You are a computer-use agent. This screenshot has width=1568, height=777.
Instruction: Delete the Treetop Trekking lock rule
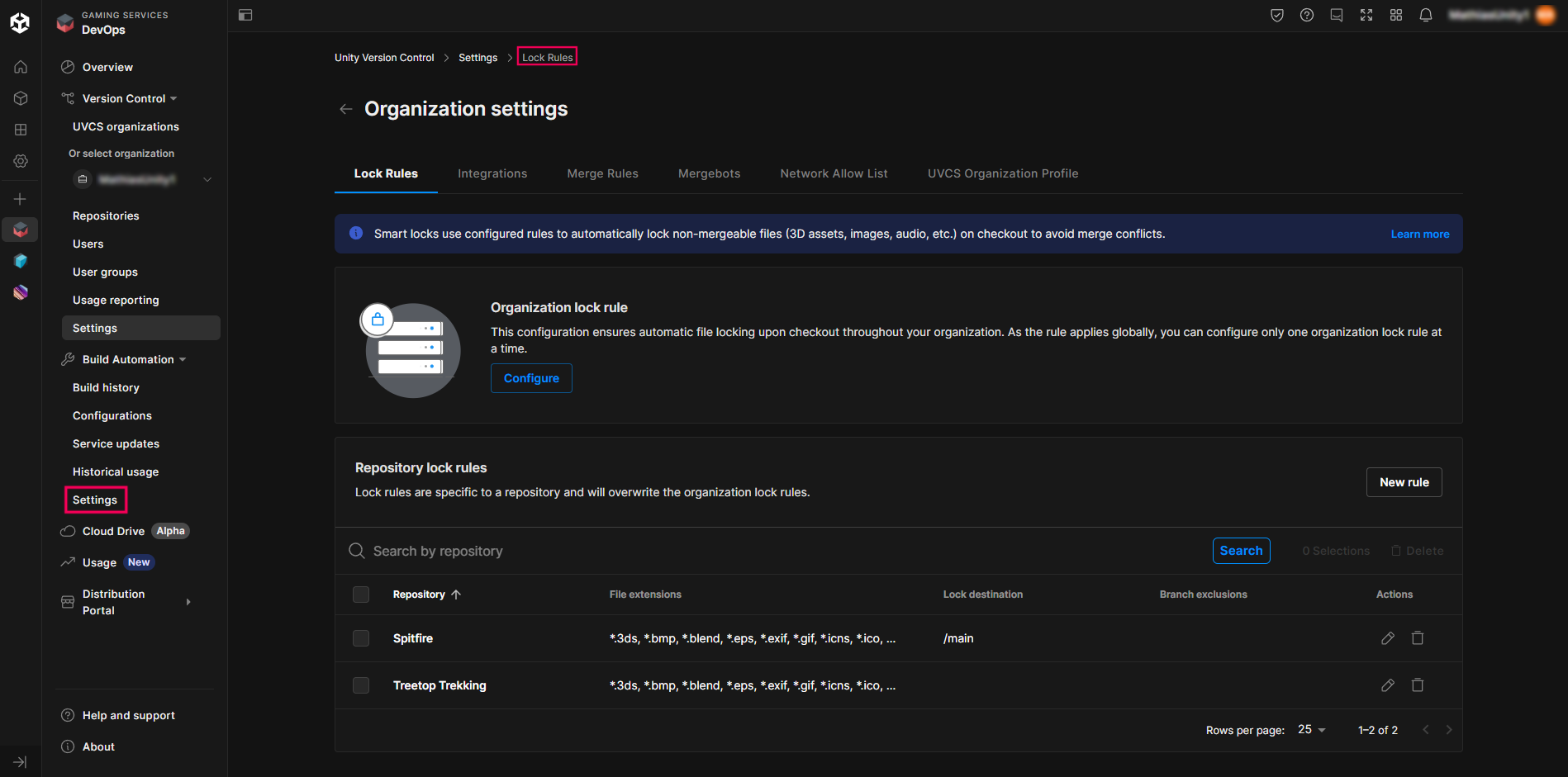(1417, 685)
